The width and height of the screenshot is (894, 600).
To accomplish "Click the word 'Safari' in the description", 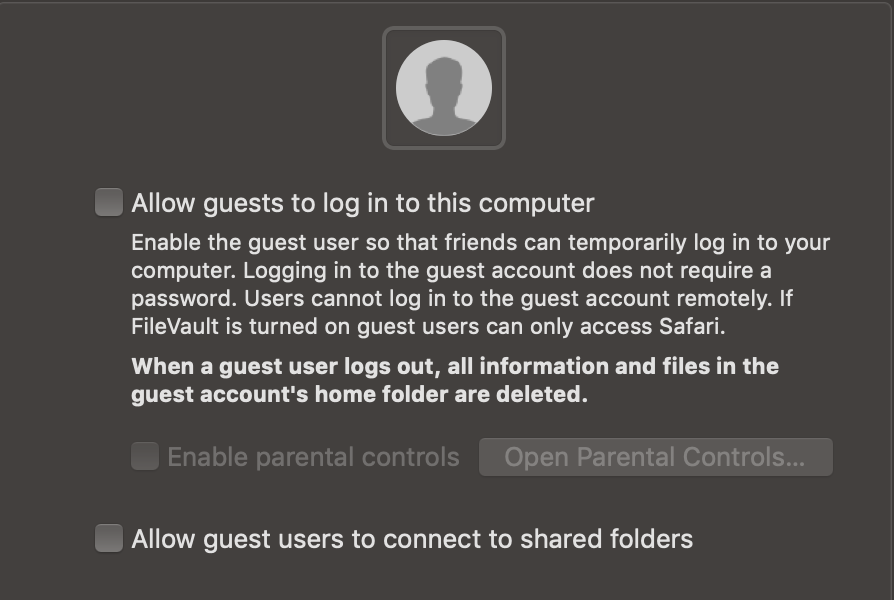I will point(692,326).
